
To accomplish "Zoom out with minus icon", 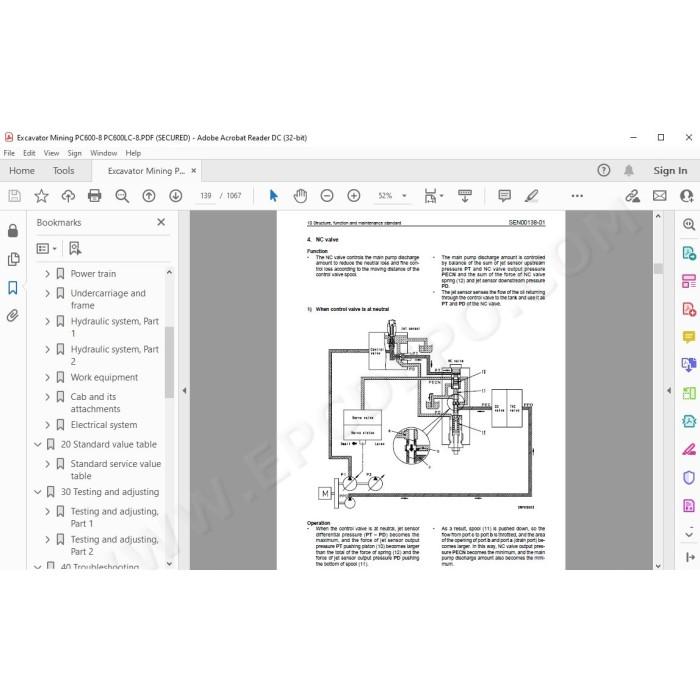I will pyautogui.click(x=327, y=196).
